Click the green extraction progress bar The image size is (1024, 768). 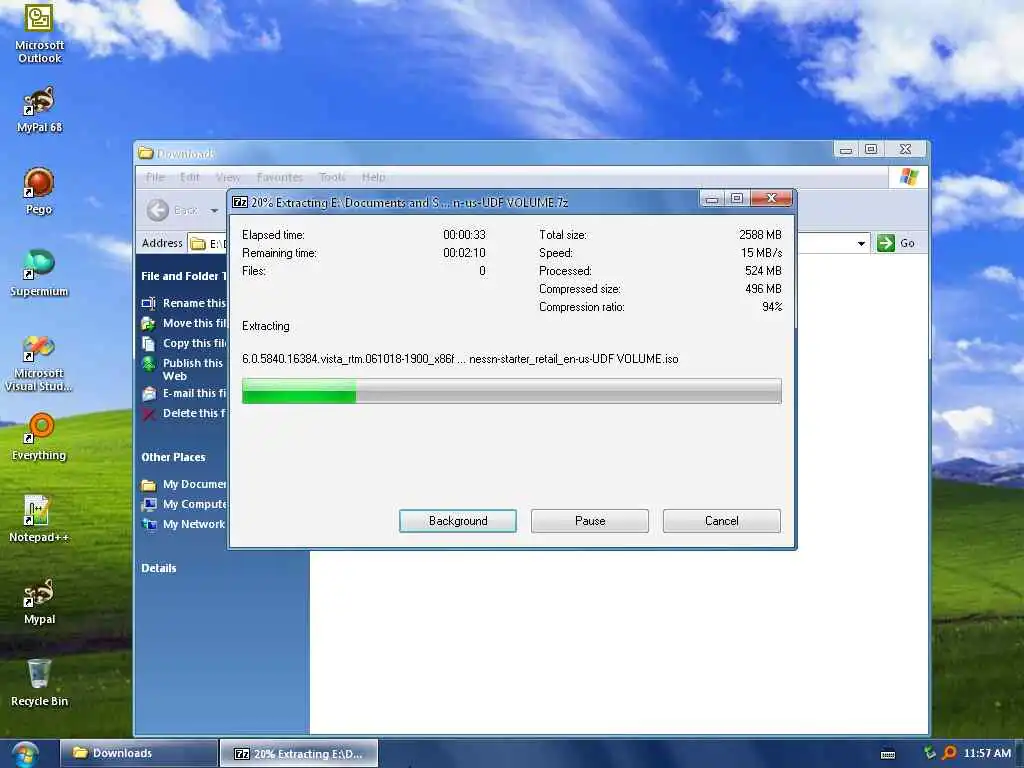511,391
